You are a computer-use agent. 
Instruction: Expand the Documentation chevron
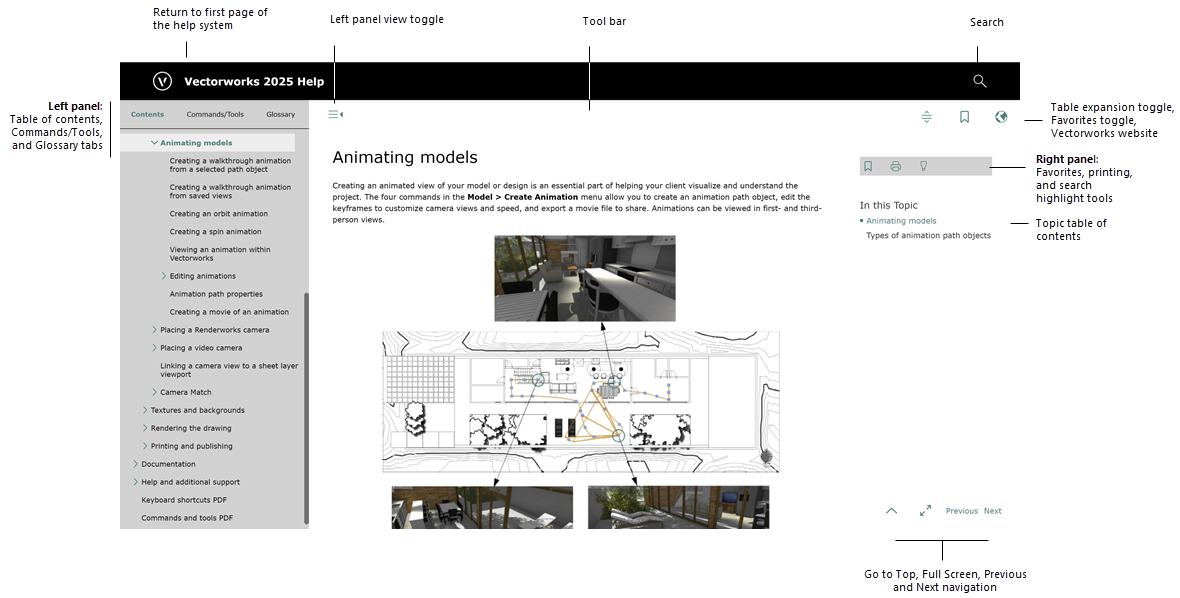tap(135, 464)
